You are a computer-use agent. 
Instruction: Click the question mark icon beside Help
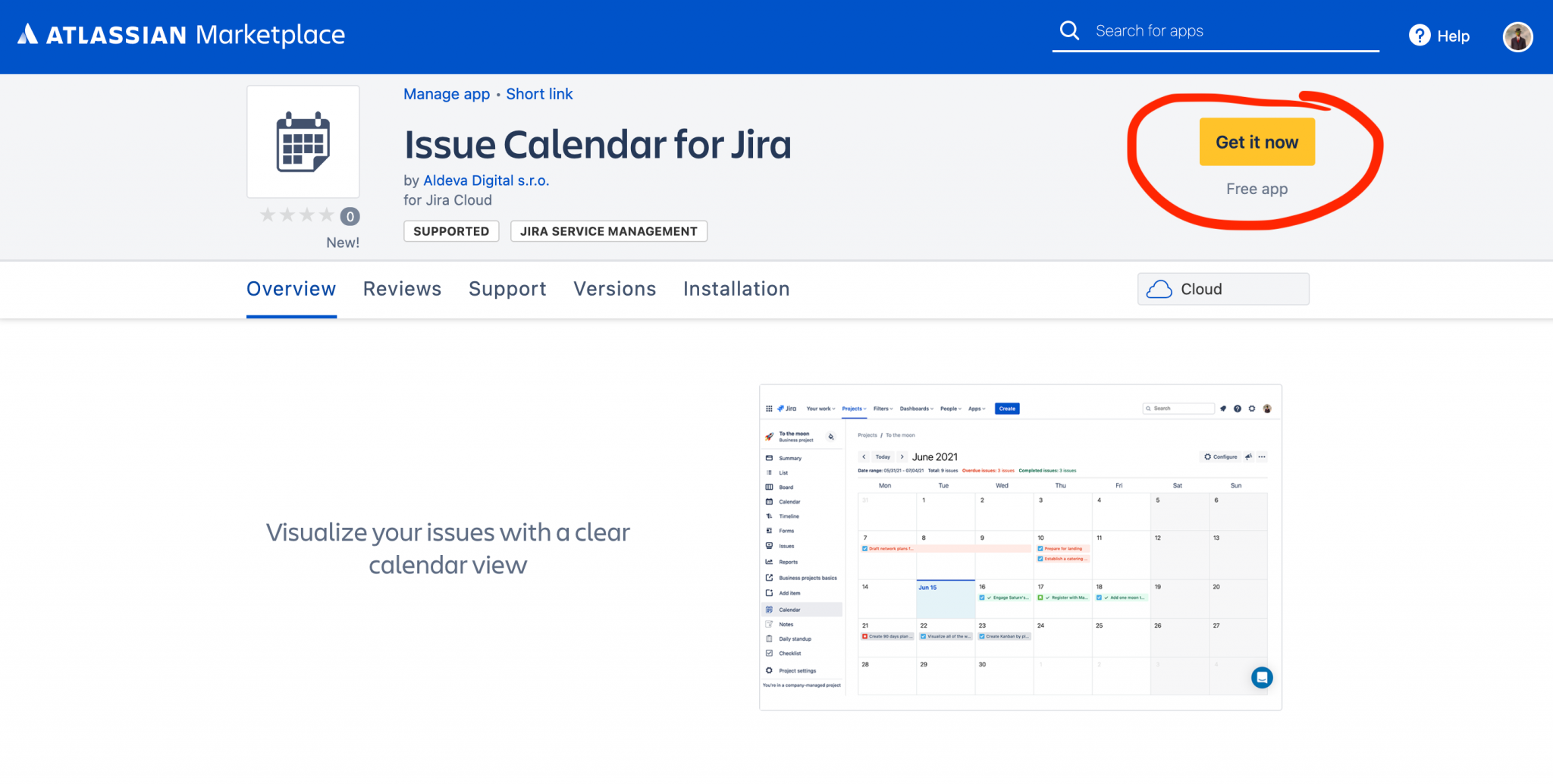coord(1420,36)
